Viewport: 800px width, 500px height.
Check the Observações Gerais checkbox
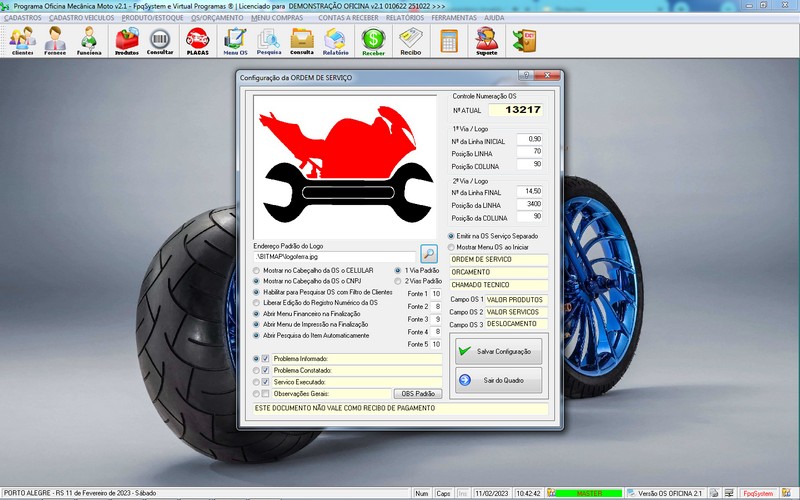(x=265, y=393)
